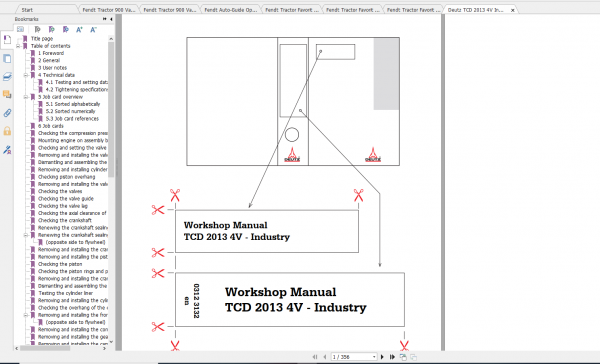Open the 4.2 Tightening specifications bookmark
Viewport: 600px width, 364px height.
77,90
